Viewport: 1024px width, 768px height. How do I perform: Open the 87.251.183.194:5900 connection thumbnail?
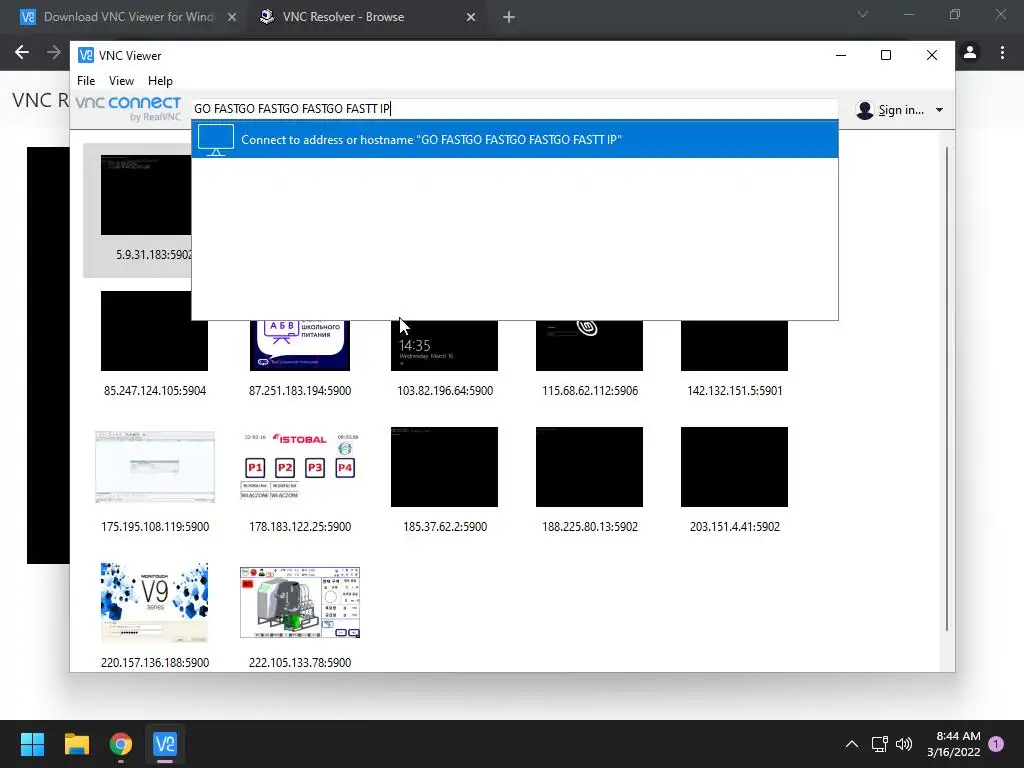click(x=300, y=345)
